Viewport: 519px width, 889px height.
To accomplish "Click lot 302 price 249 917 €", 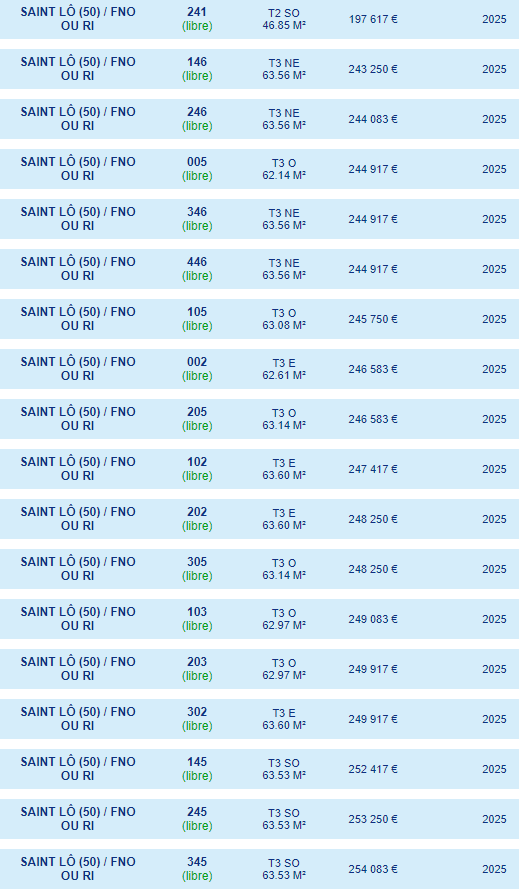I will pos(373,719).
